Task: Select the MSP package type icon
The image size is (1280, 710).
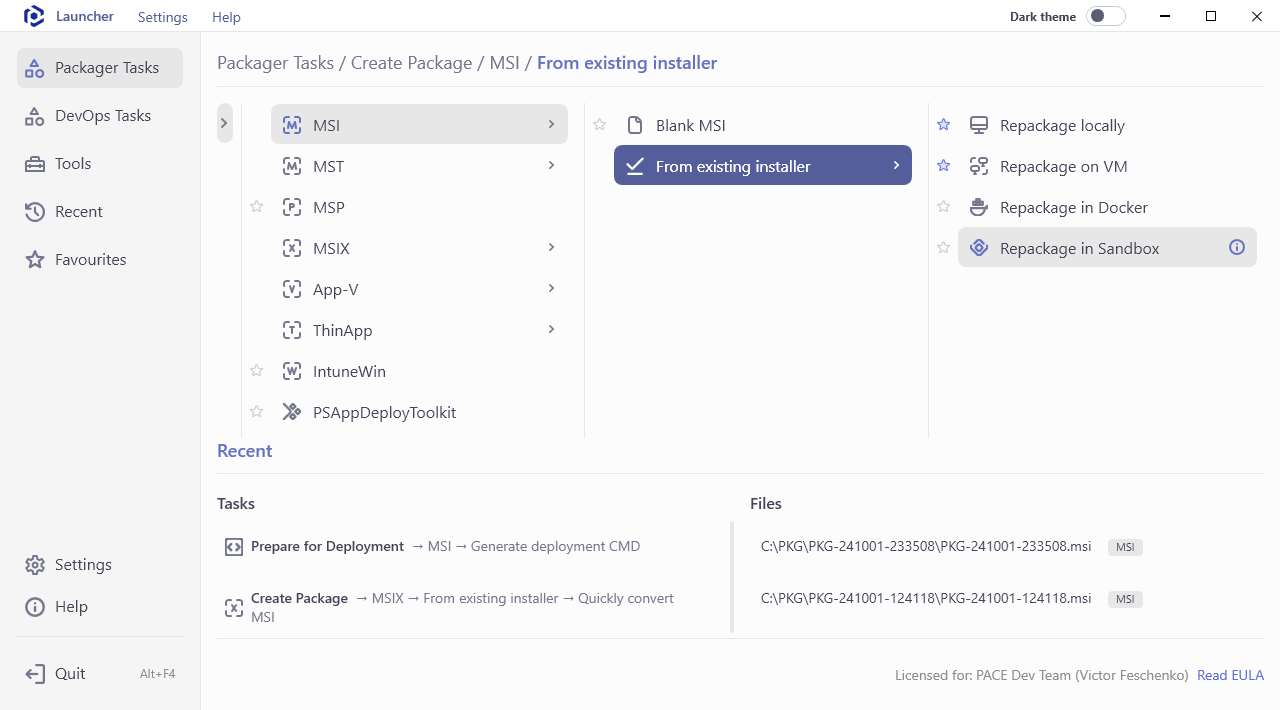Action: [292, 208]
